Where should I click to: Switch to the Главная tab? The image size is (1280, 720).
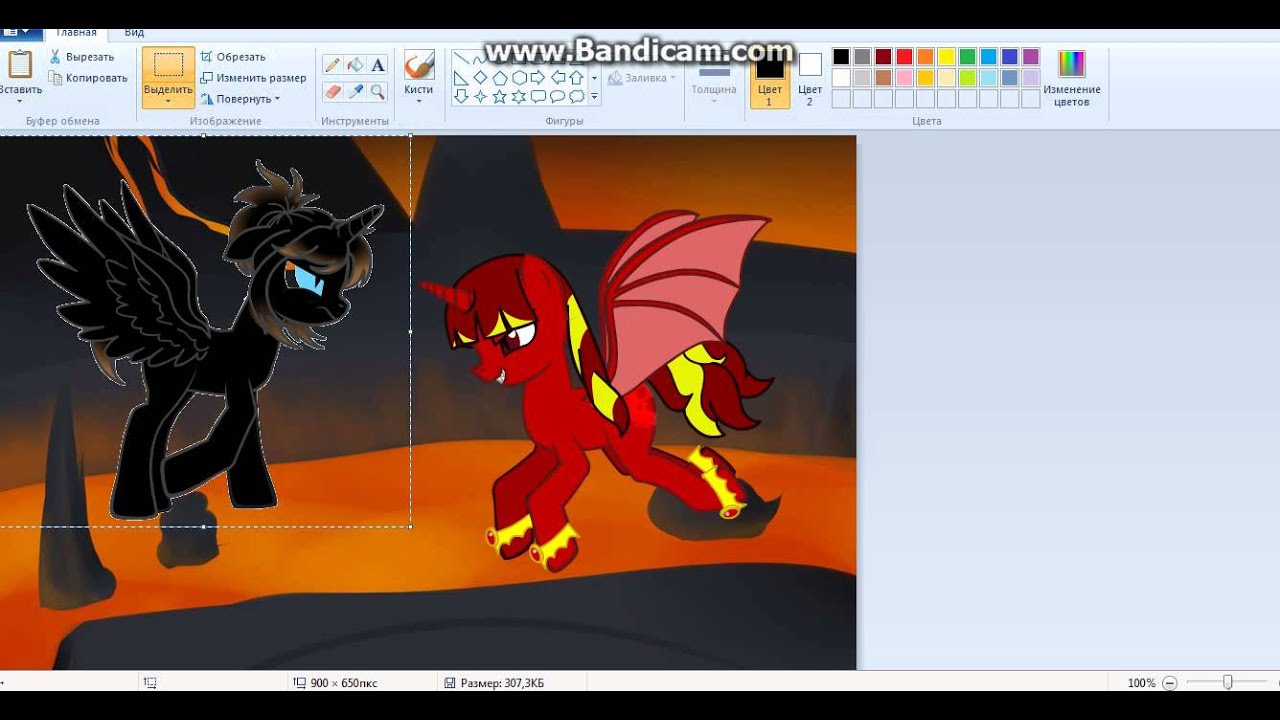(77, 33)
